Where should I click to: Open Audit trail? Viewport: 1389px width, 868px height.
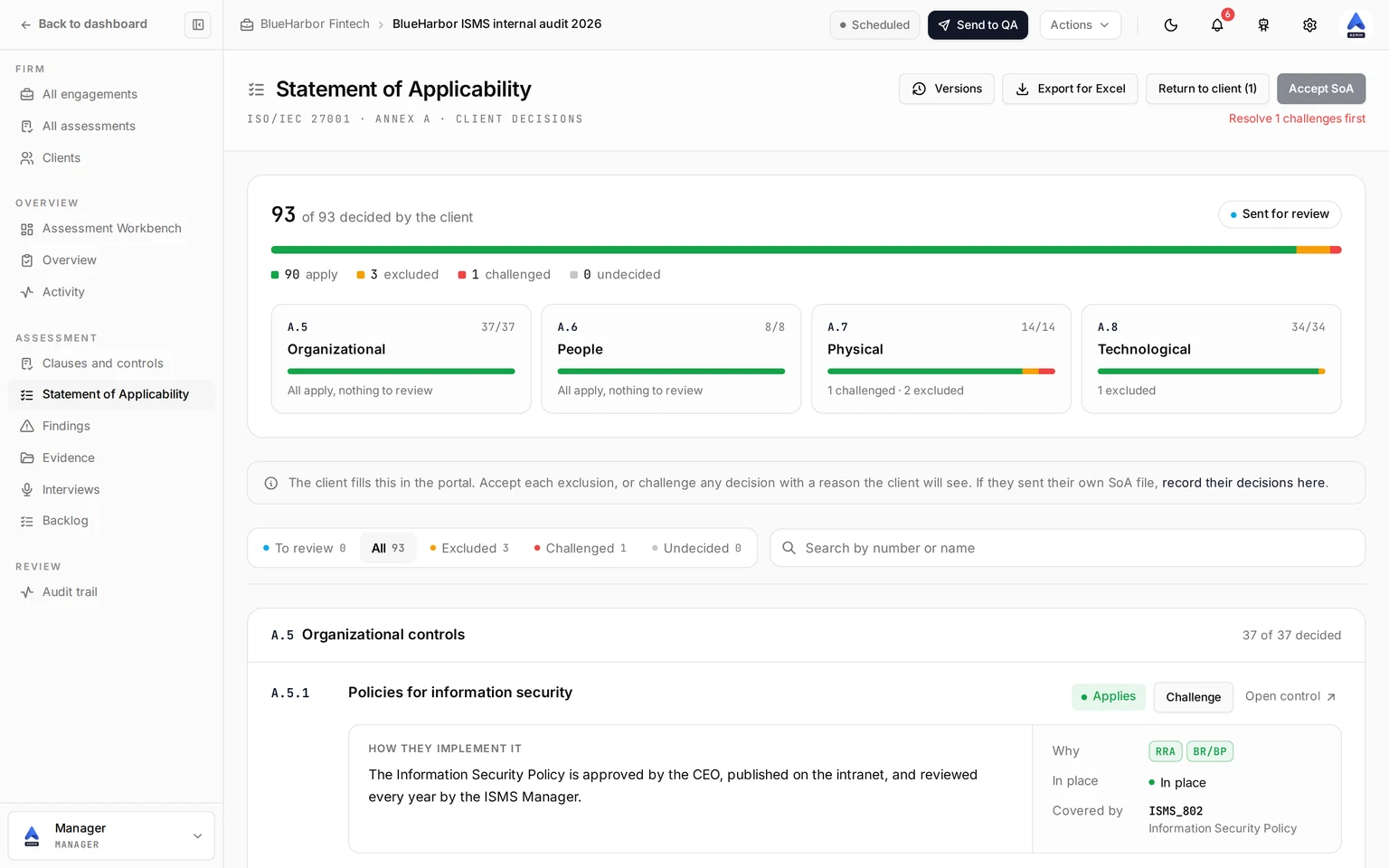(x=111, y=591)
